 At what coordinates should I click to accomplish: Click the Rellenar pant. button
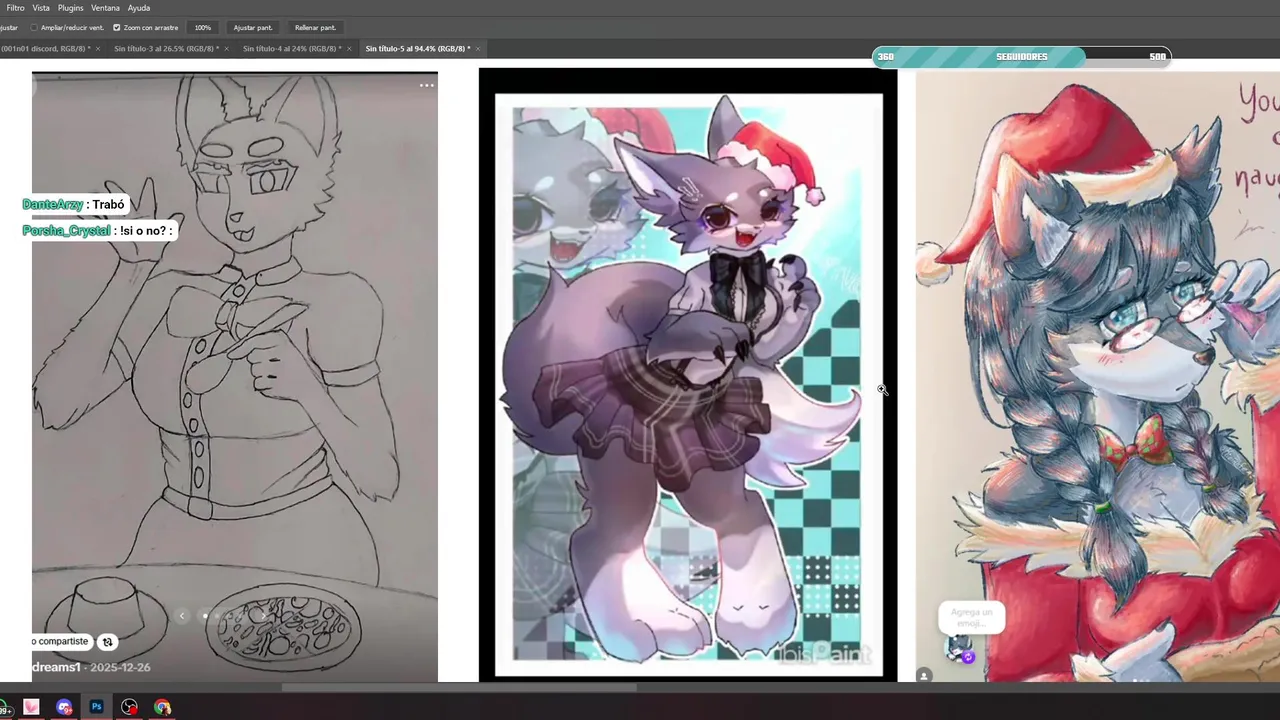315,28
